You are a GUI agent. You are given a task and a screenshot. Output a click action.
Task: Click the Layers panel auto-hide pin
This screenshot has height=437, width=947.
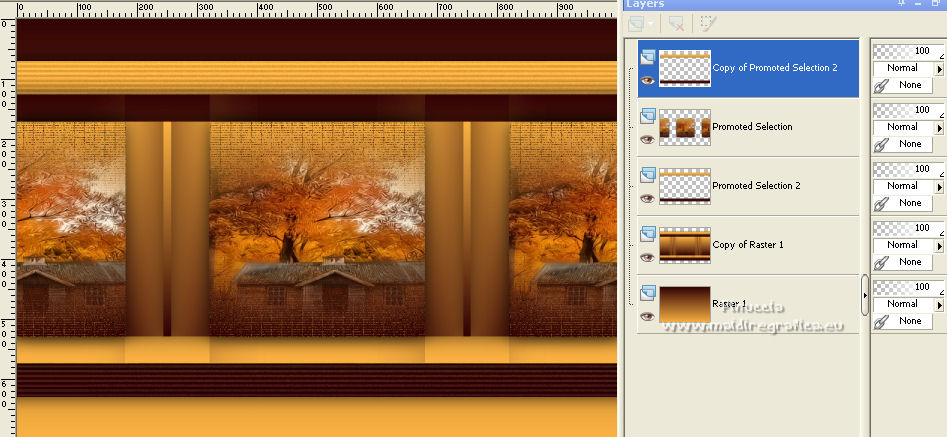[x=902, y=4]
